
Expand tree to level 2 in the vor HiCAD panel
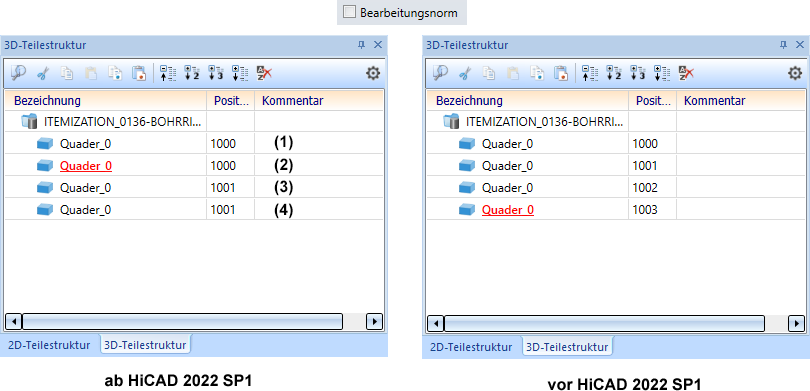[614, 73]
